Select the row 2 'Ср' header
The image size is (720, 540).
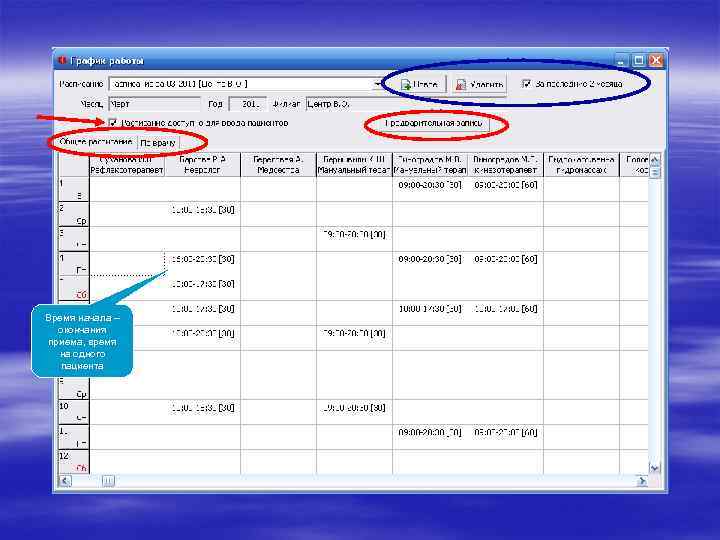(x=74, y=214)
